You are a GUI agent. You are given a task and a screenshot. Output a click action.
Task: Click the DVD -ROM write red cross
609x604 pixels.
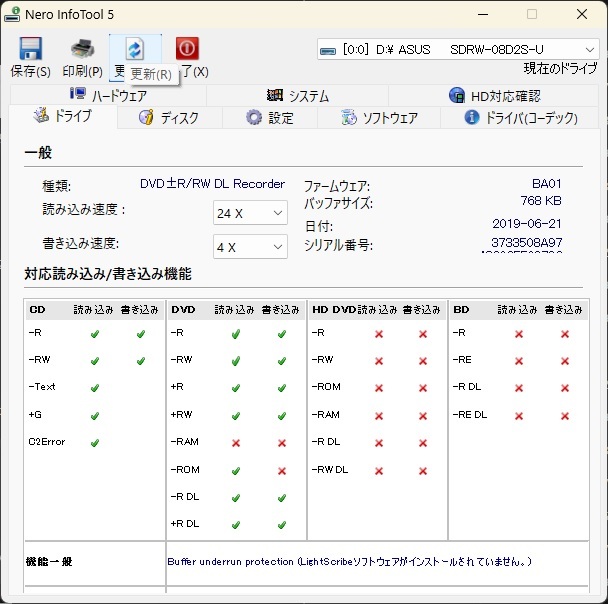point(282,471)
